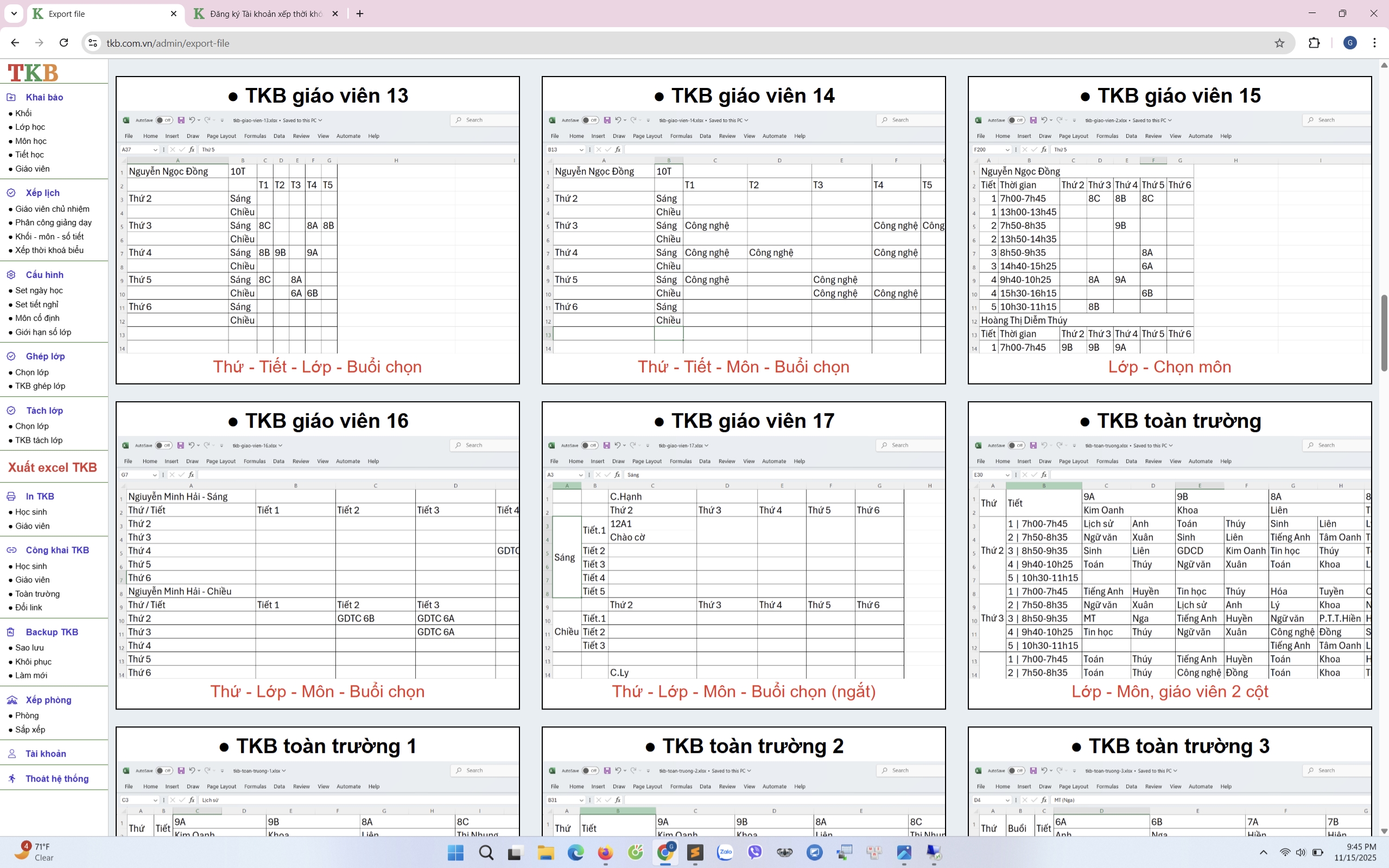Open Phân công giảng dạy

(53, 223)
